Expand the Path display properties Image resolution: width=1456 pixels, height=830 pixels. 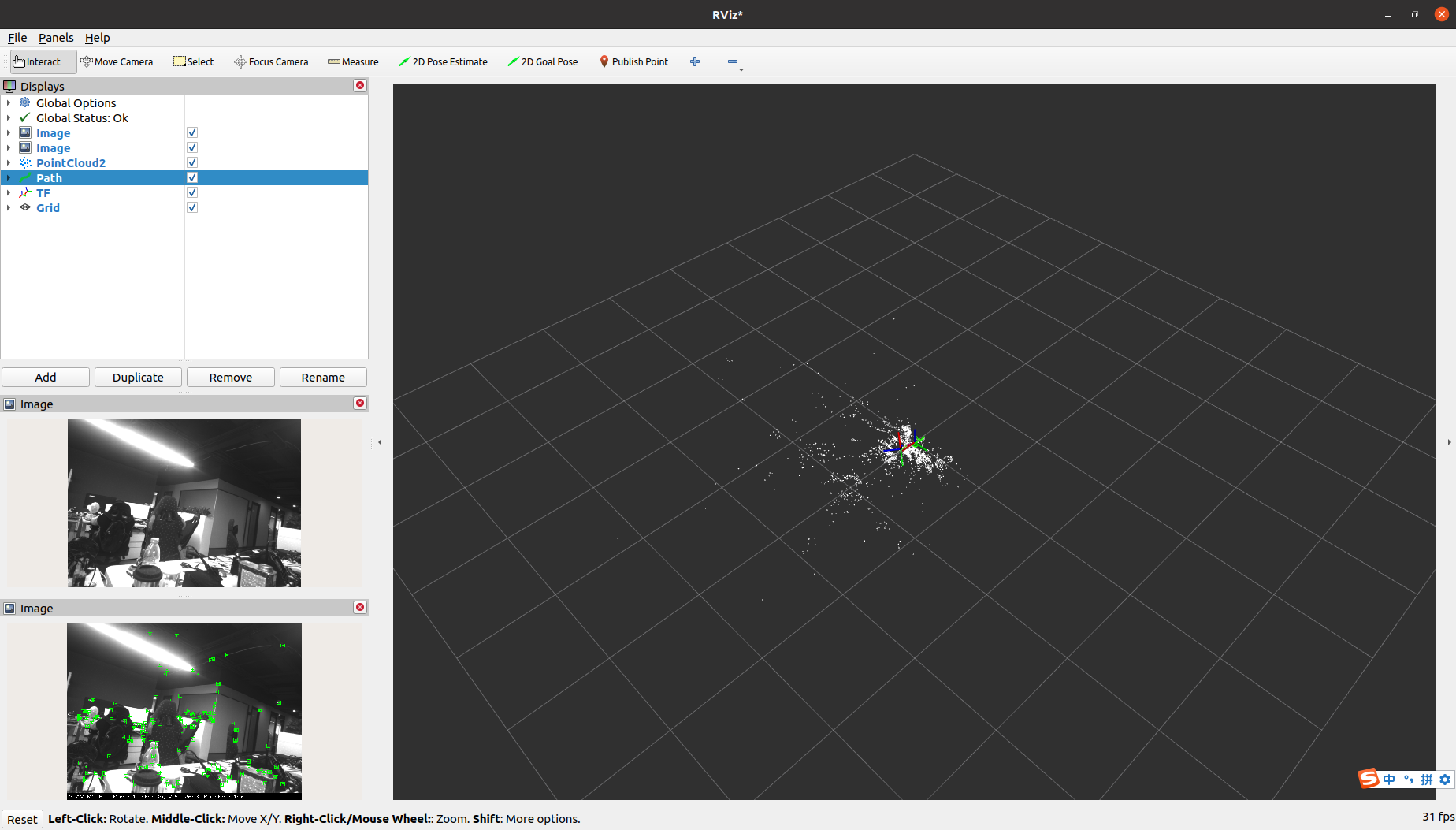(x=9, y=177)
